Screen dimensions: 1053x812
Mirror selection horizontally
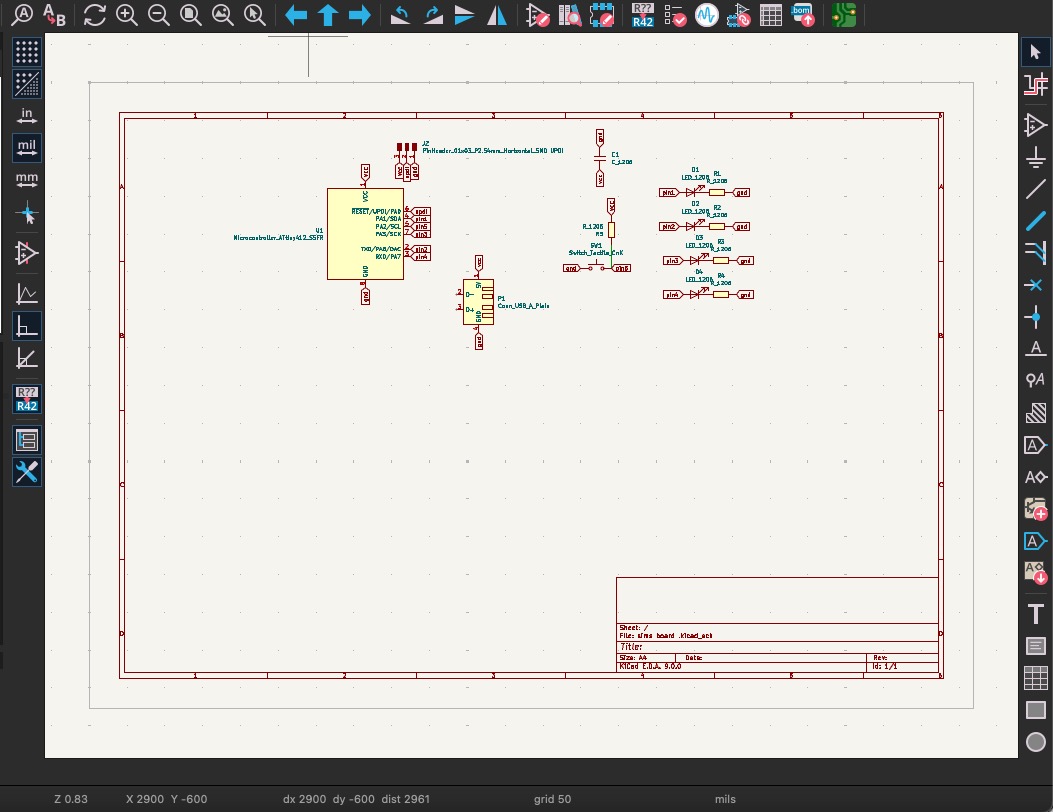496,15
